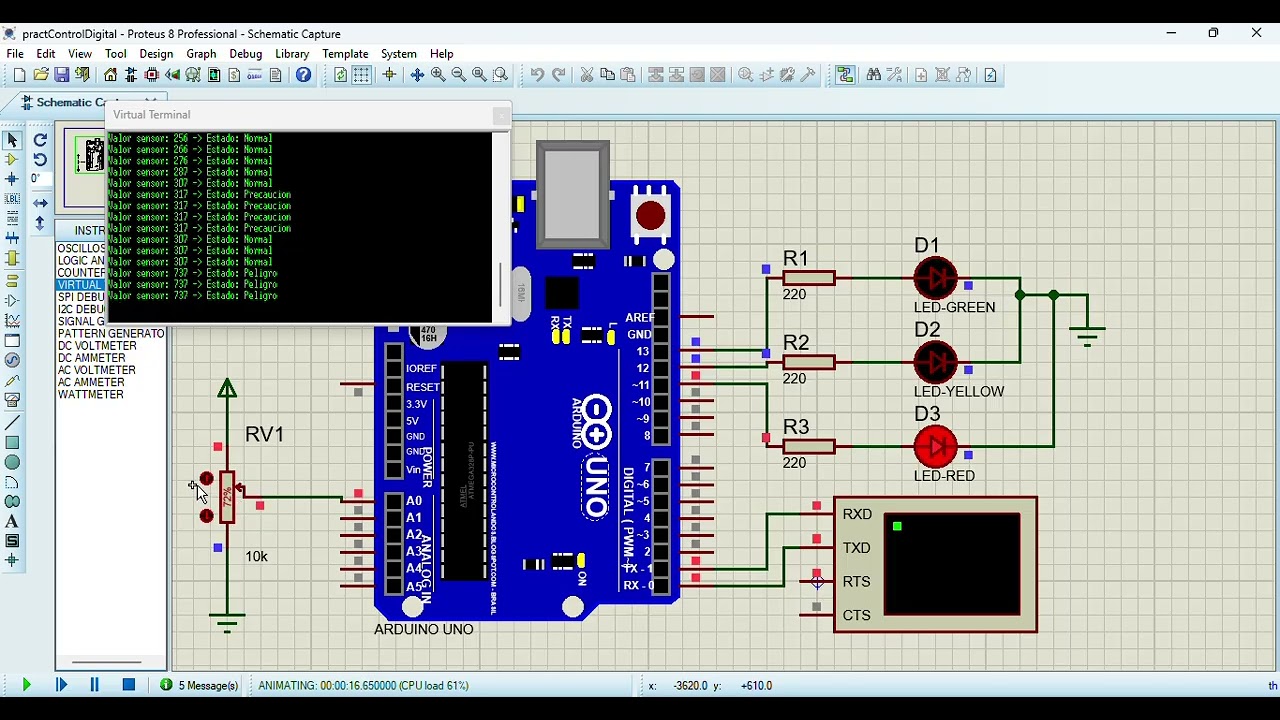
Task: Click the rotate anticlockwise icon
Action: coord(40,160)
